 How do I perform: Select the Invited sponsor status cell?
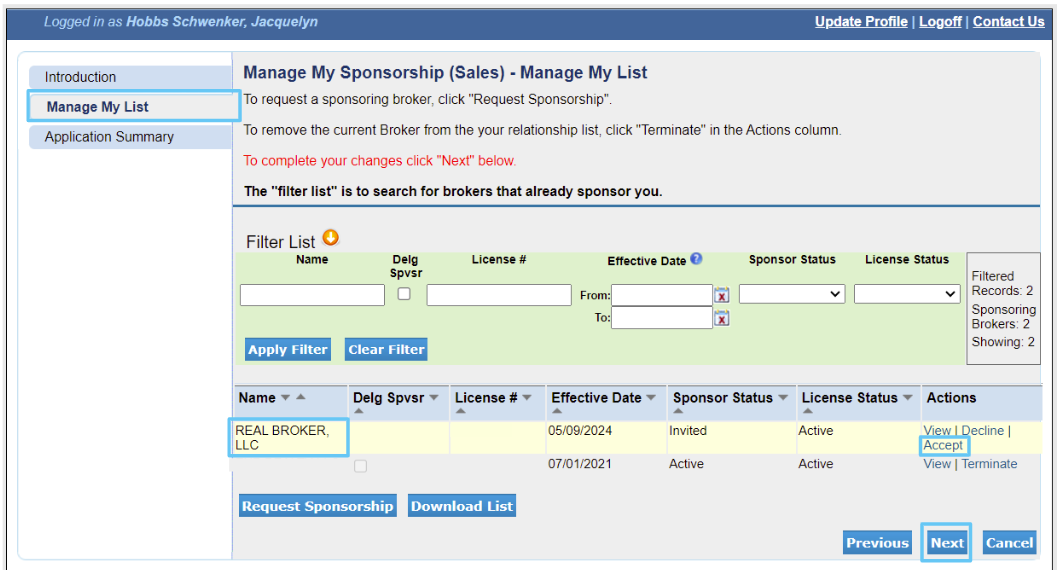pyautogui.click(x=688, y=431)
